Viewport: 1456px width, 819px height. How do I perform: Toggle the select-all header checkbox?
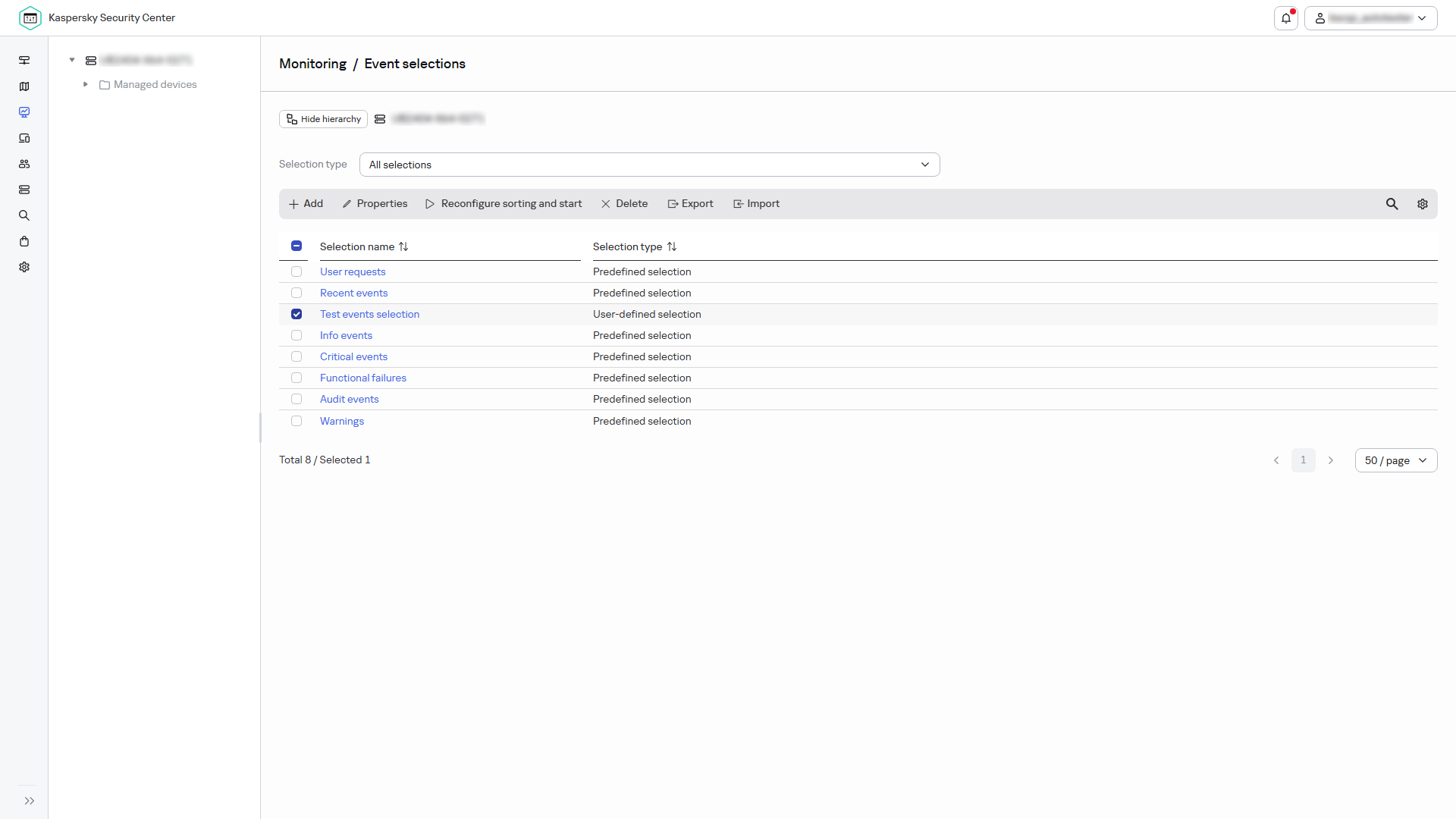(297, 246)
